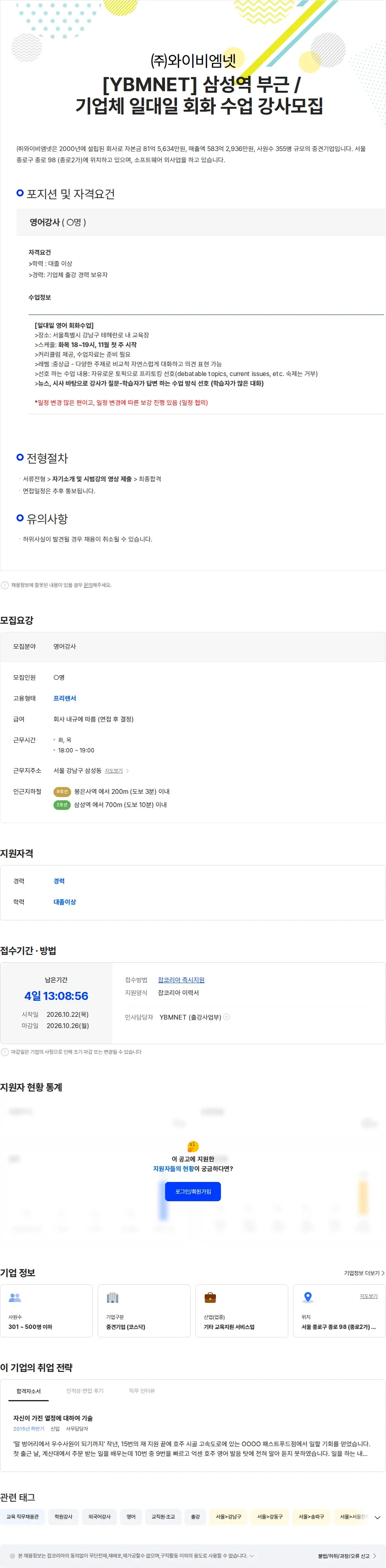The height and width of the screenshot is (1568, 386).
Task: Click the 로그인/회원가입 button
Action: (193, 1191)
